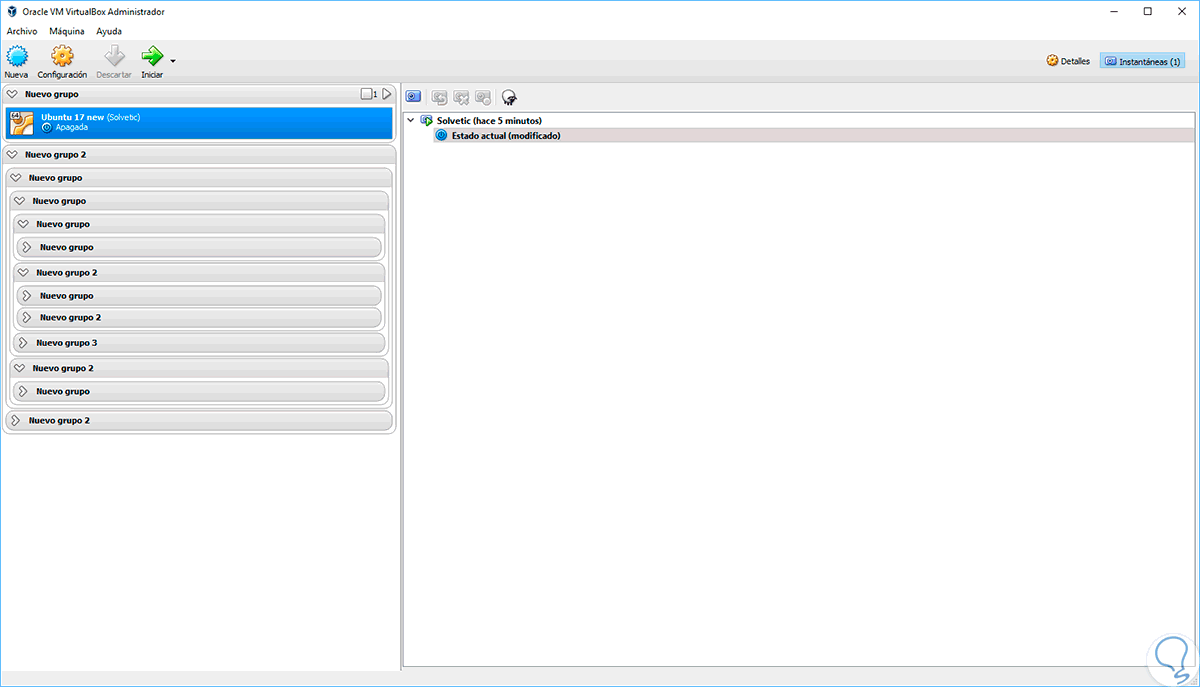Expand the bottommost collapsed Nuevo grupo 2
Image resolution: width=1200 pixels, height=687 pixels.
tap(15, 421)
